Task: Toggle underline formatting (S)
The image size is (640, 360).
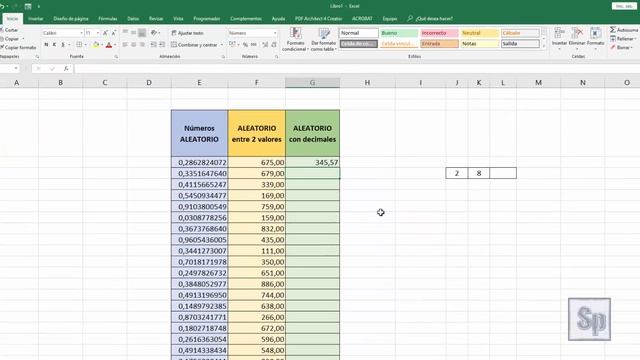Action: [x=63, y=44]
